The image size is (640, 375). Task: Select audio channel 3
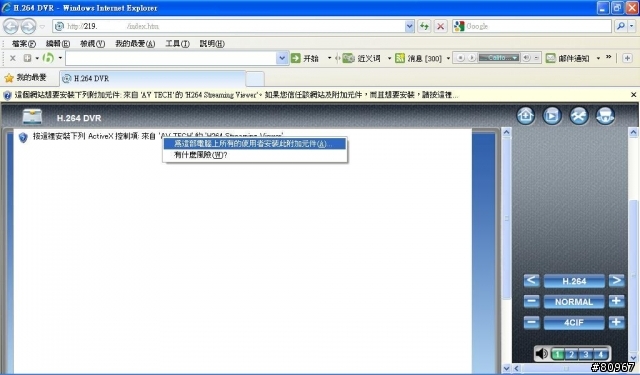coord(586,354)
